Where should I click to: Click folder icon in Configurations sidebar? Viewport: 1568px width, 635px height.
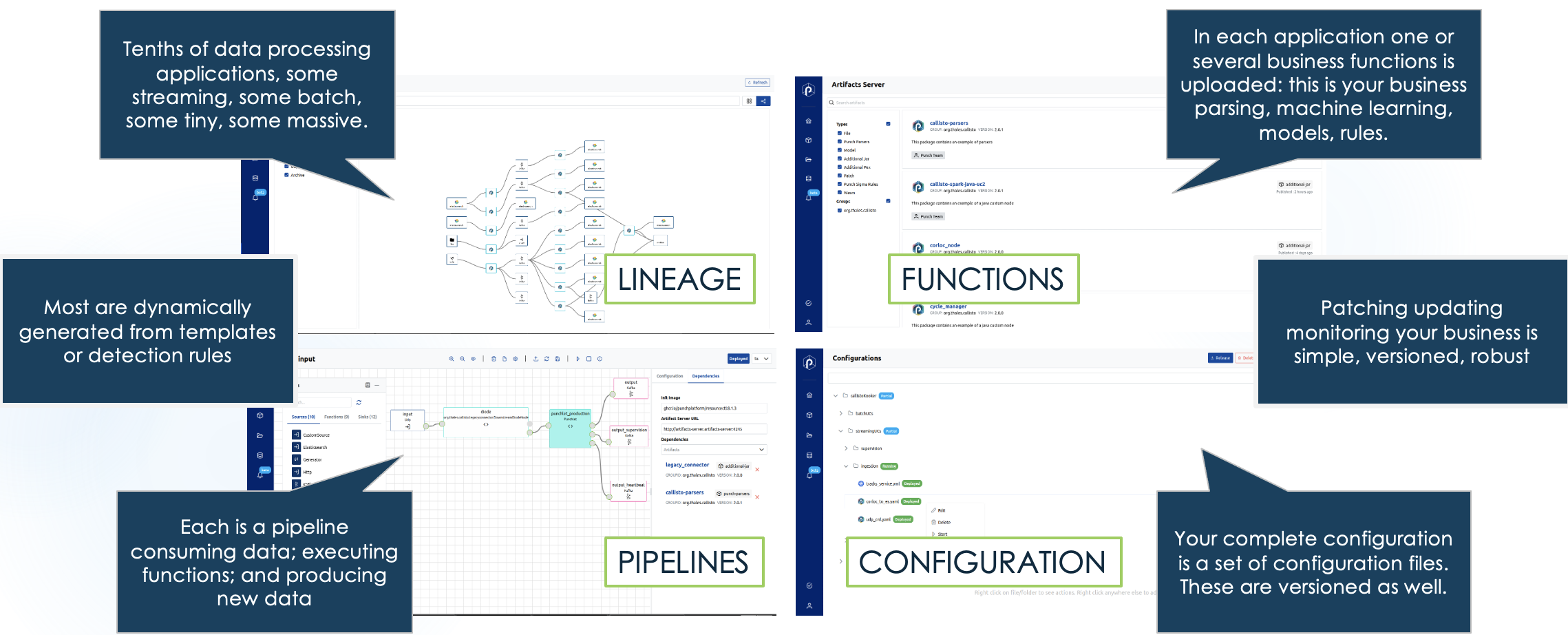[x=809, y=435]
